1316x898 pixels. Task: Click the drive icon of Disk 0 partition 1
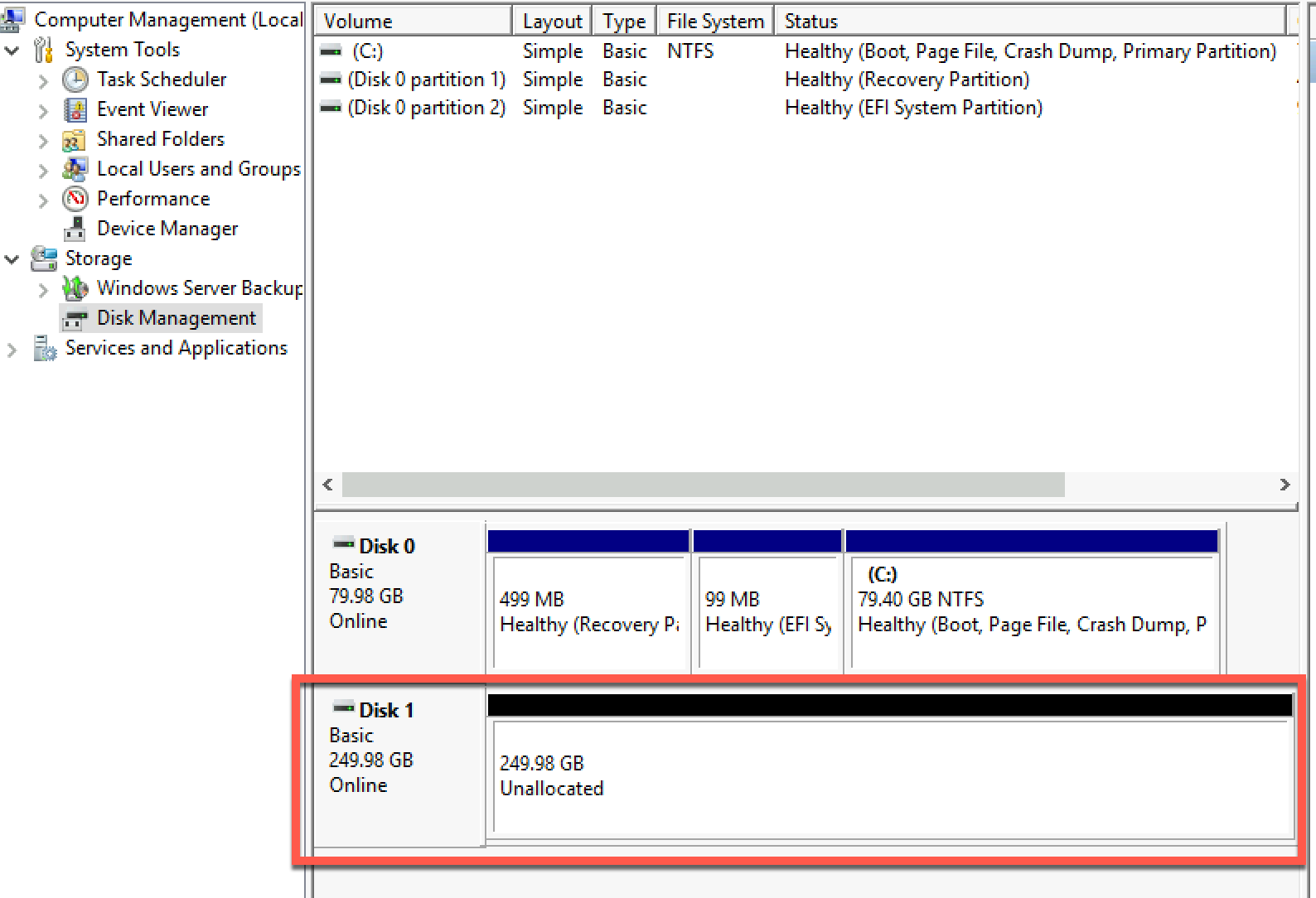[x=331, y=80]
